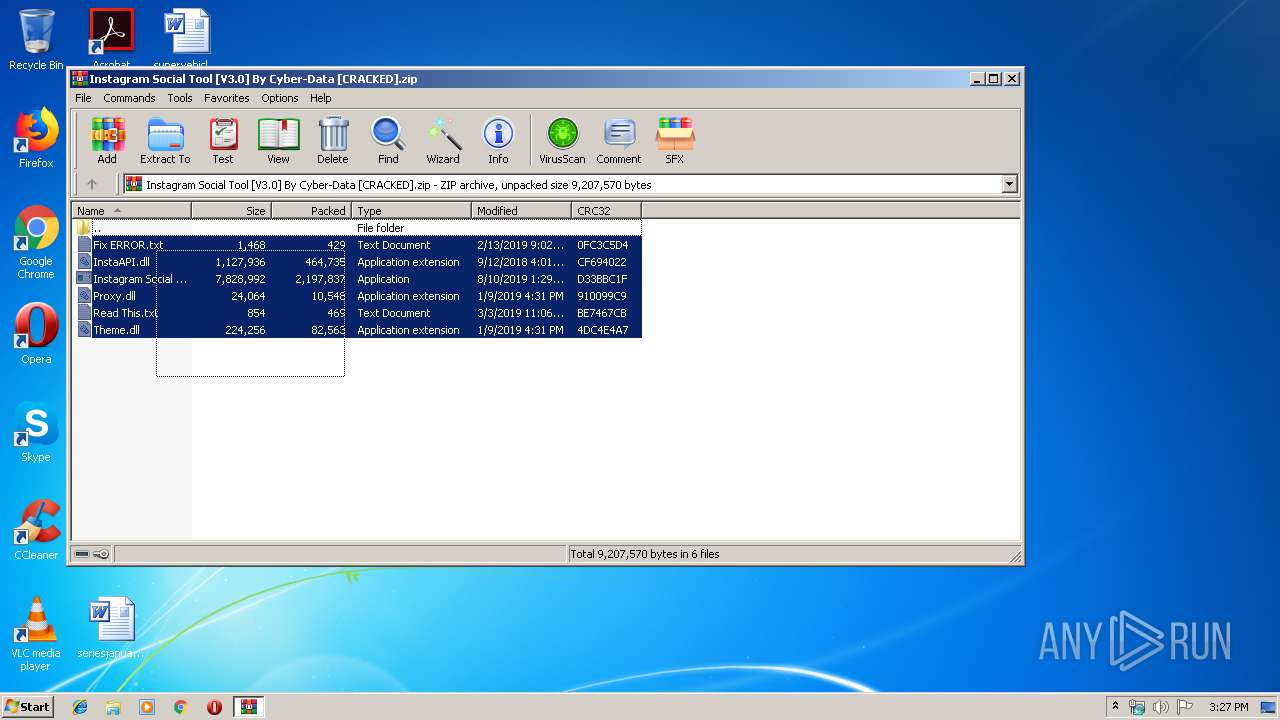Open Chrome from taskbar
The image size is (1280, 720).
tap(180, 707)
